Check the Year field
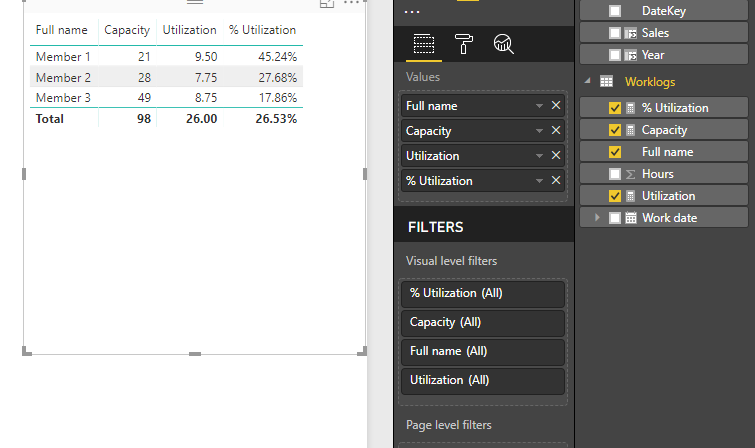Image resolution: width=755 pixels, height=448 pixels. click(x=615, y=55)
